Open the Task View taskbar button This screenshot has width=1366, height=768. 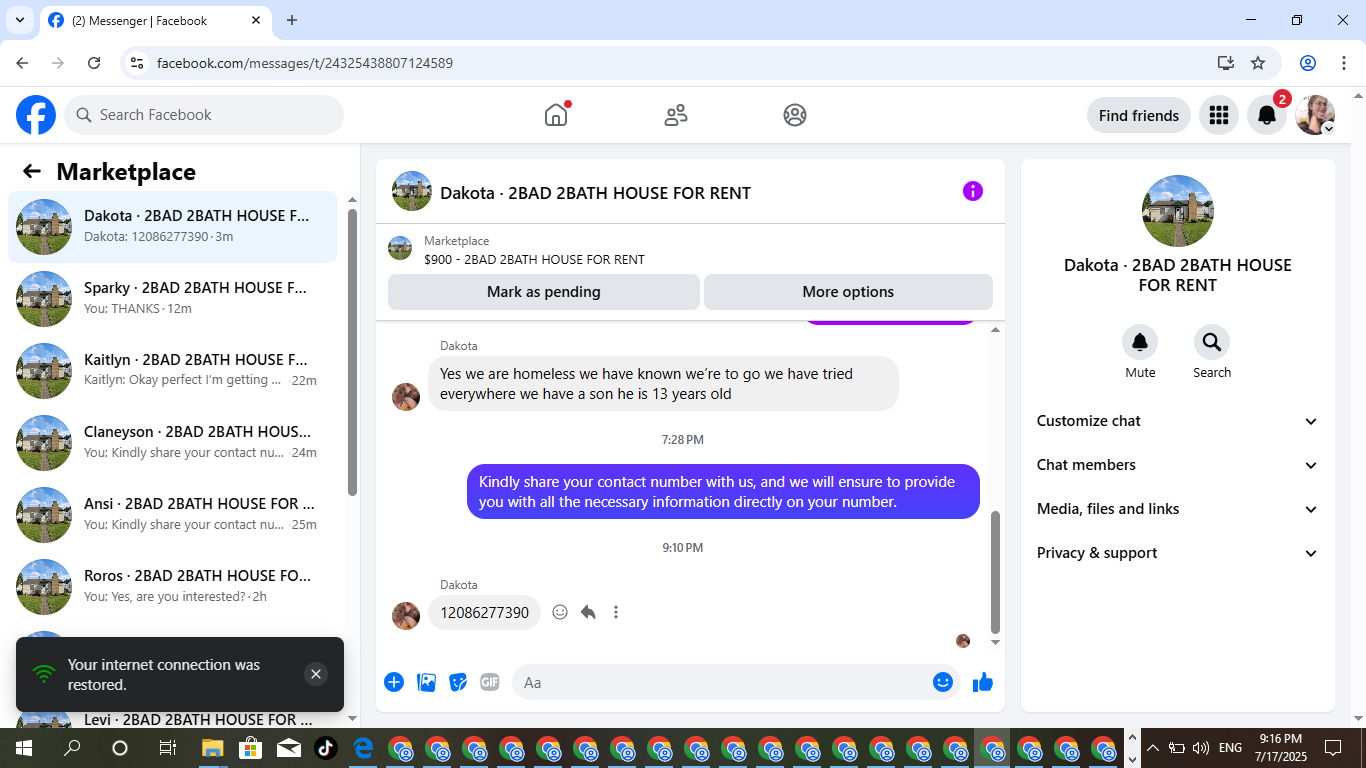tap(168, 748)
